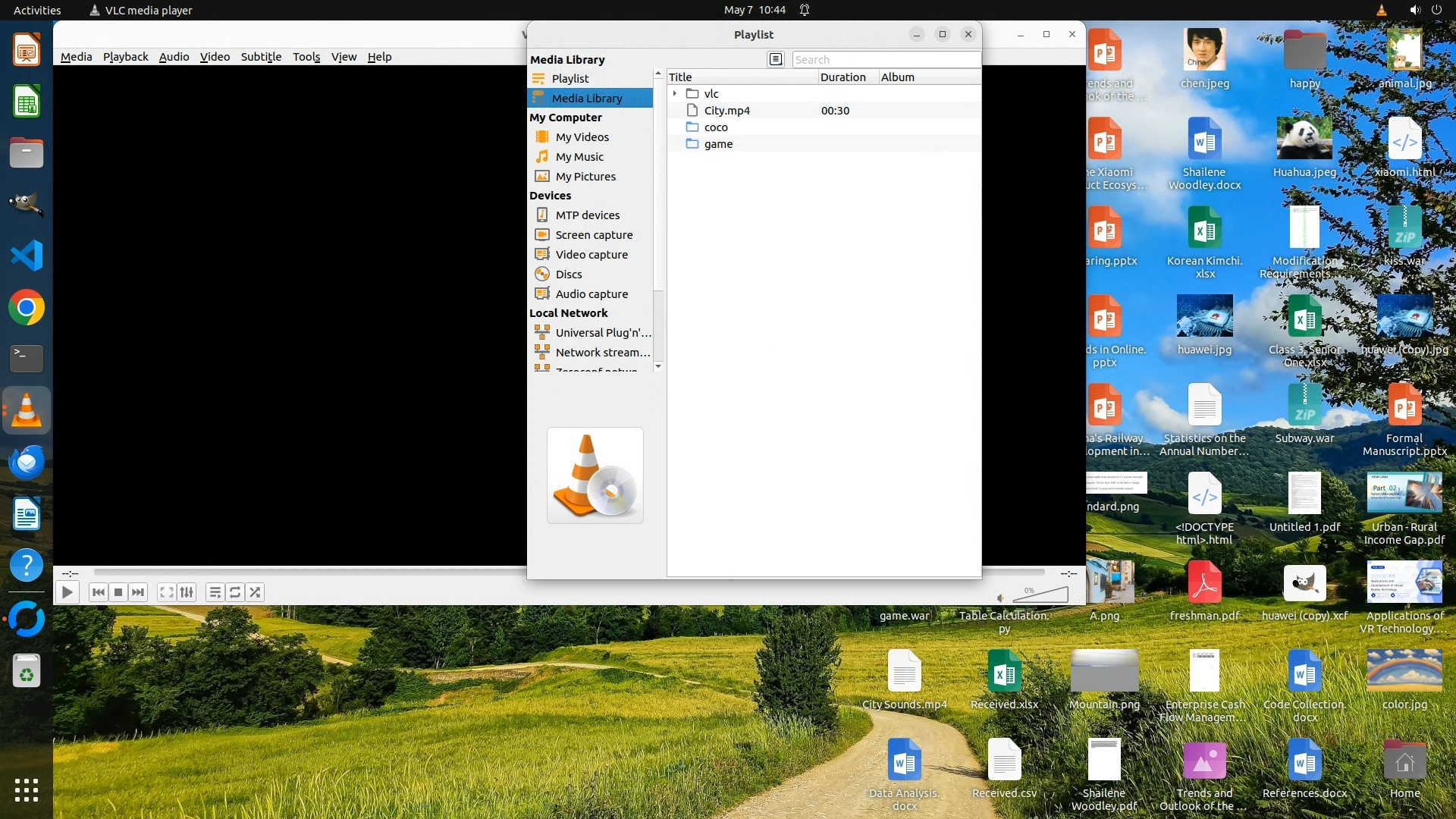
Task: Open Screen capture device
Action: (x=593, y=235)
